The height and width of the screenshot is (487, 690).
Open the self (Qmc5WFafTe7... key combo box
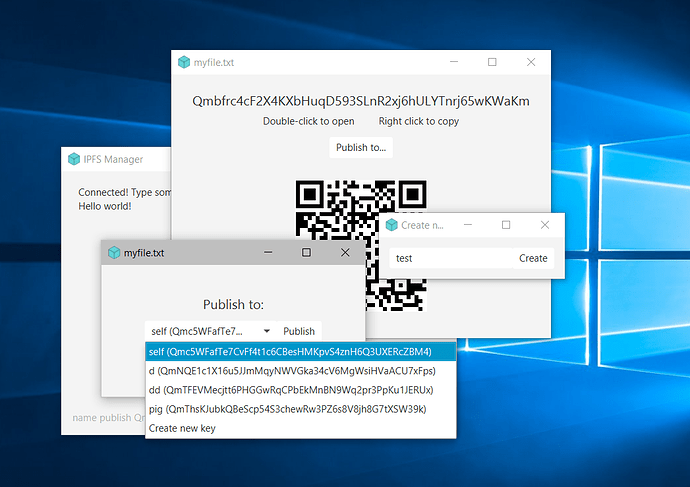point(211,331)
